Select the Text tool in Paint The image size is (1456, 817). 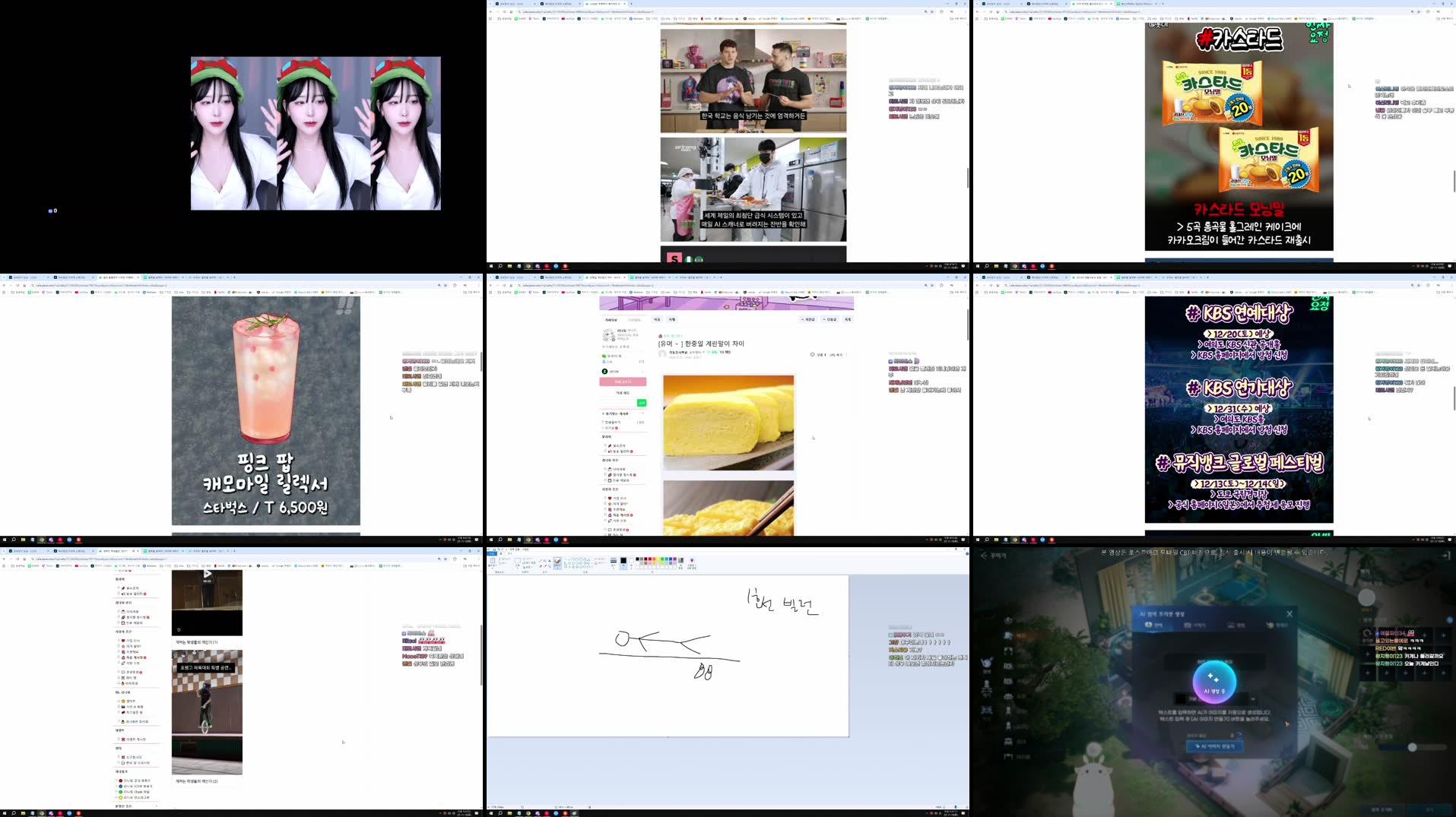(x=549, y=561)
